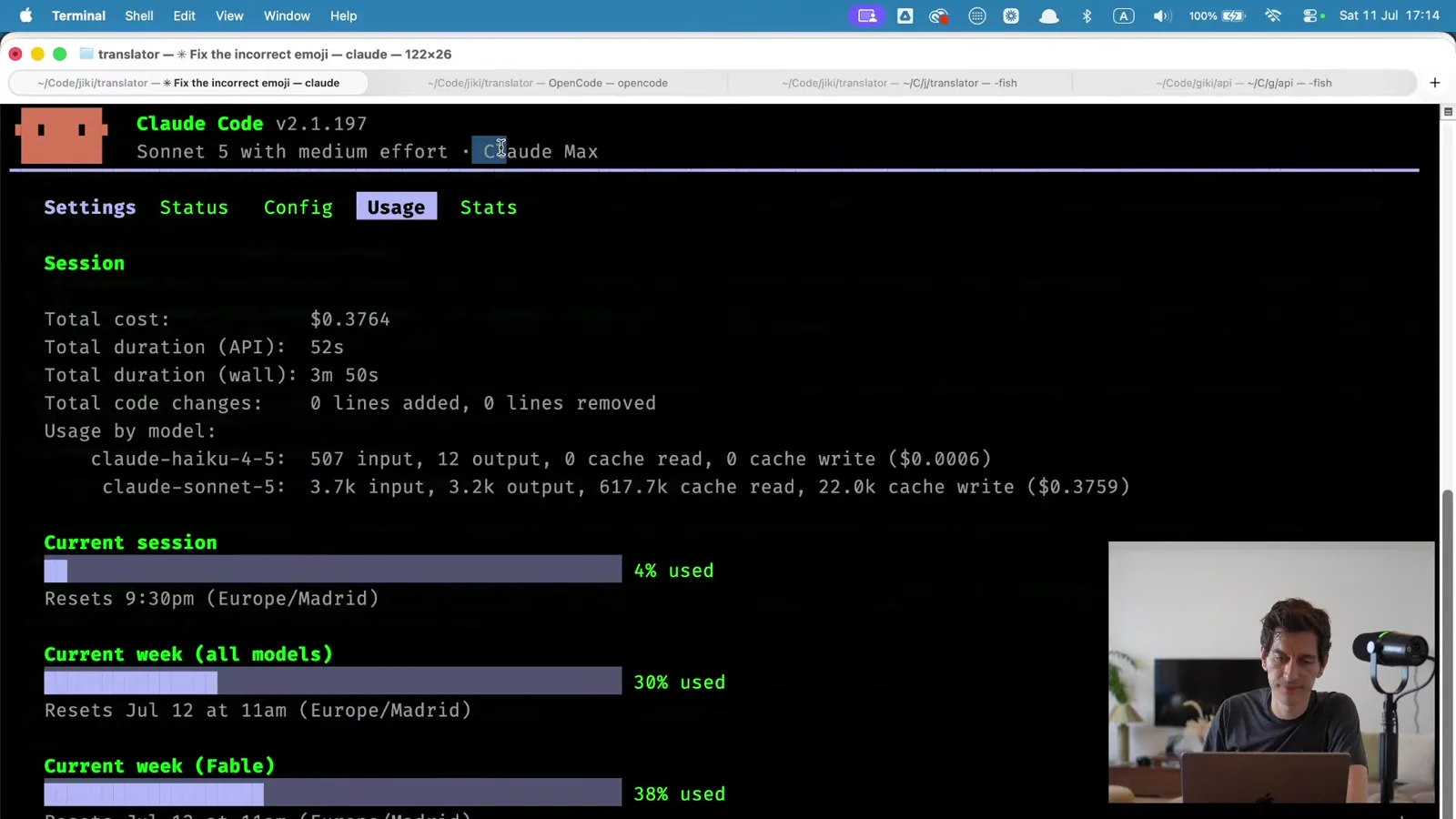Open the Edit menu
The image size is (1456, 819).
185,15
